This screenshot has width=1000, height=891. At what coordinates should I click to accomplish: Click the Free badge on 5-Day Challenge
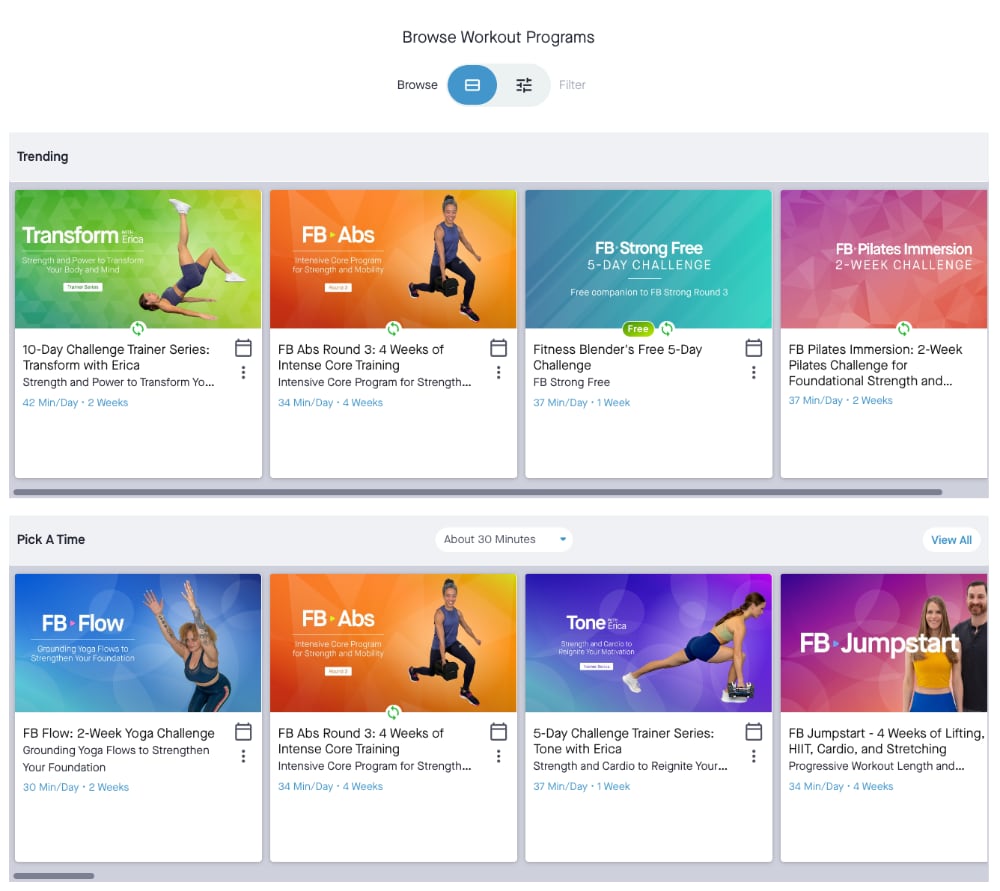click(637, 329)
